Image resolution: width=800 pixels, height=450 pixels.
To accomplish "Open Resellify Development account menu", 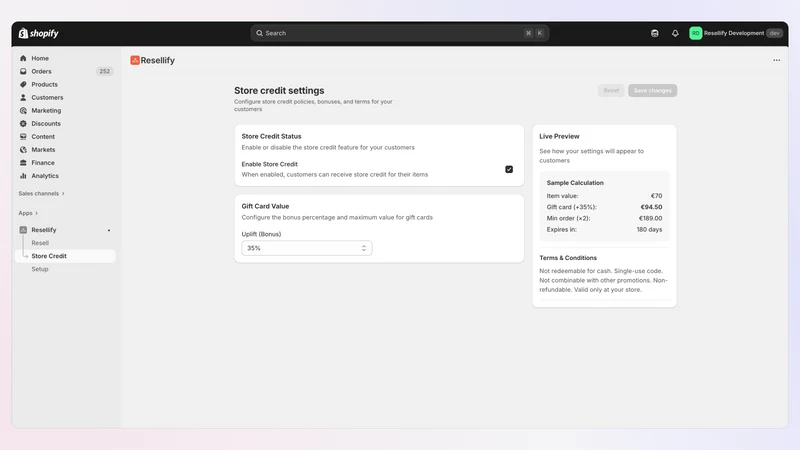I will (x=736, y=33).
